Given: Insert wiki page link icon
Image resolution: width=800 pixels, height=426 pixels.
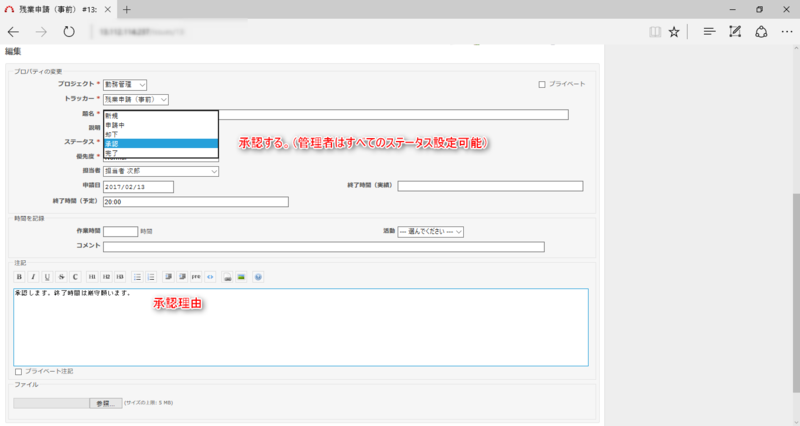Looking at the screenshot, I should [228, 277].
